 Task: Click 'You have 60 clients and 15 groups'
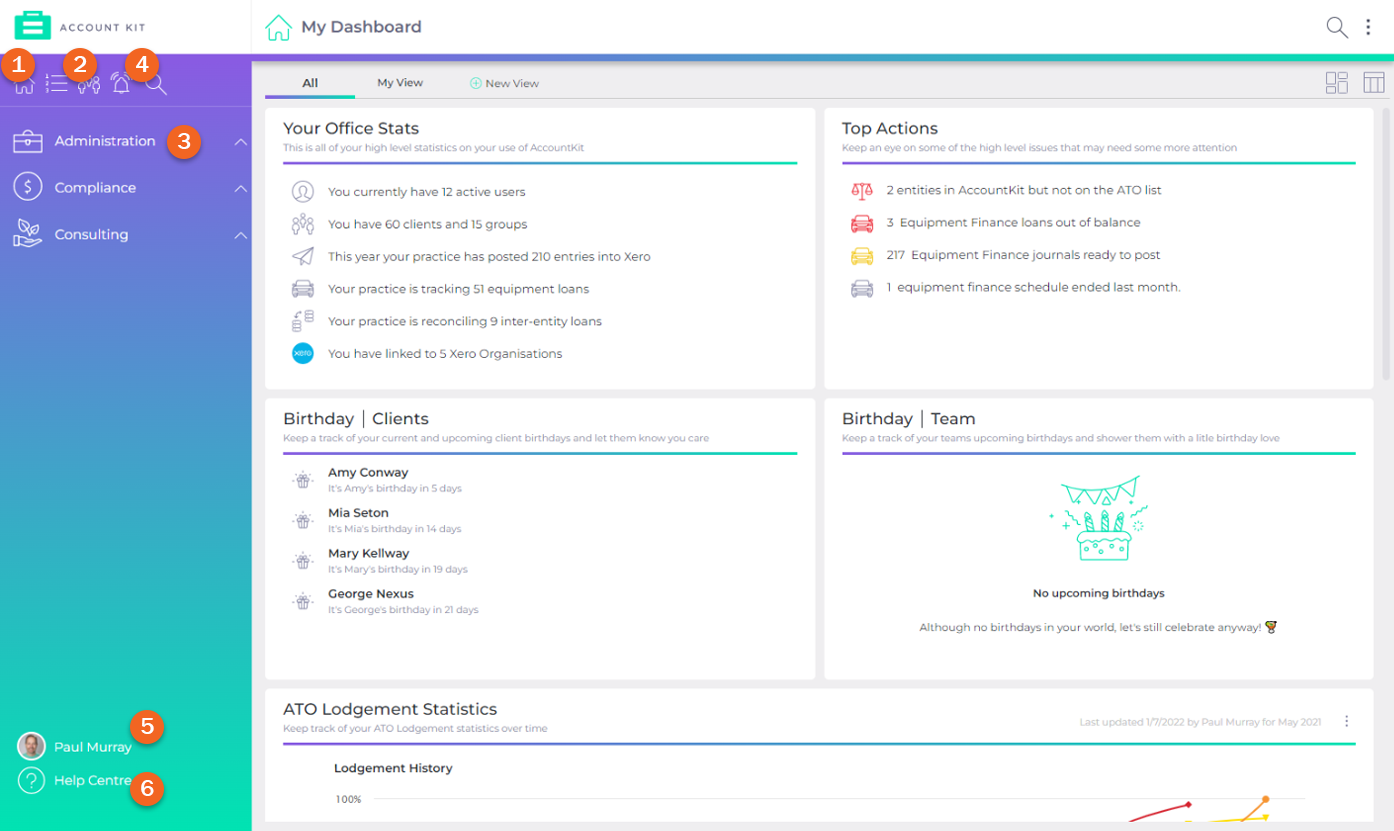pos(428,224)
